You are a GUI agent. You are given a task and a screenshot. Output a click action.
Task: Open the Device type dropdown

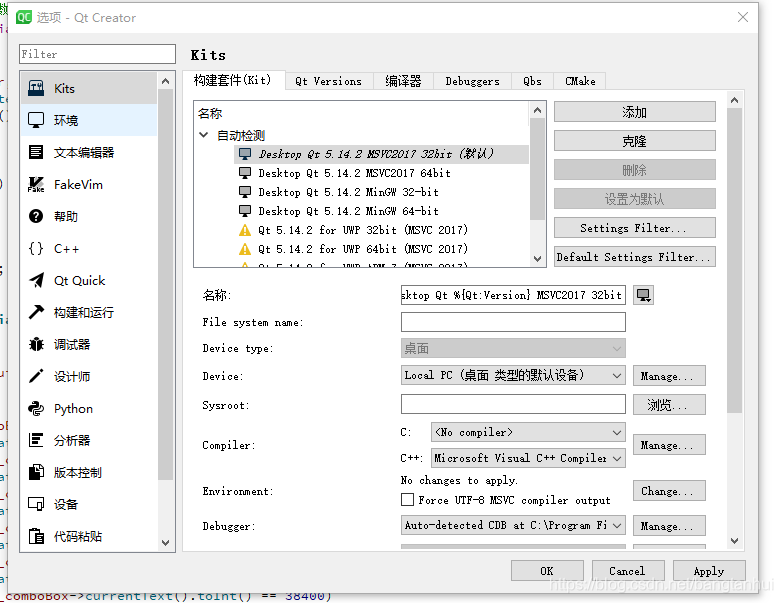513,348
